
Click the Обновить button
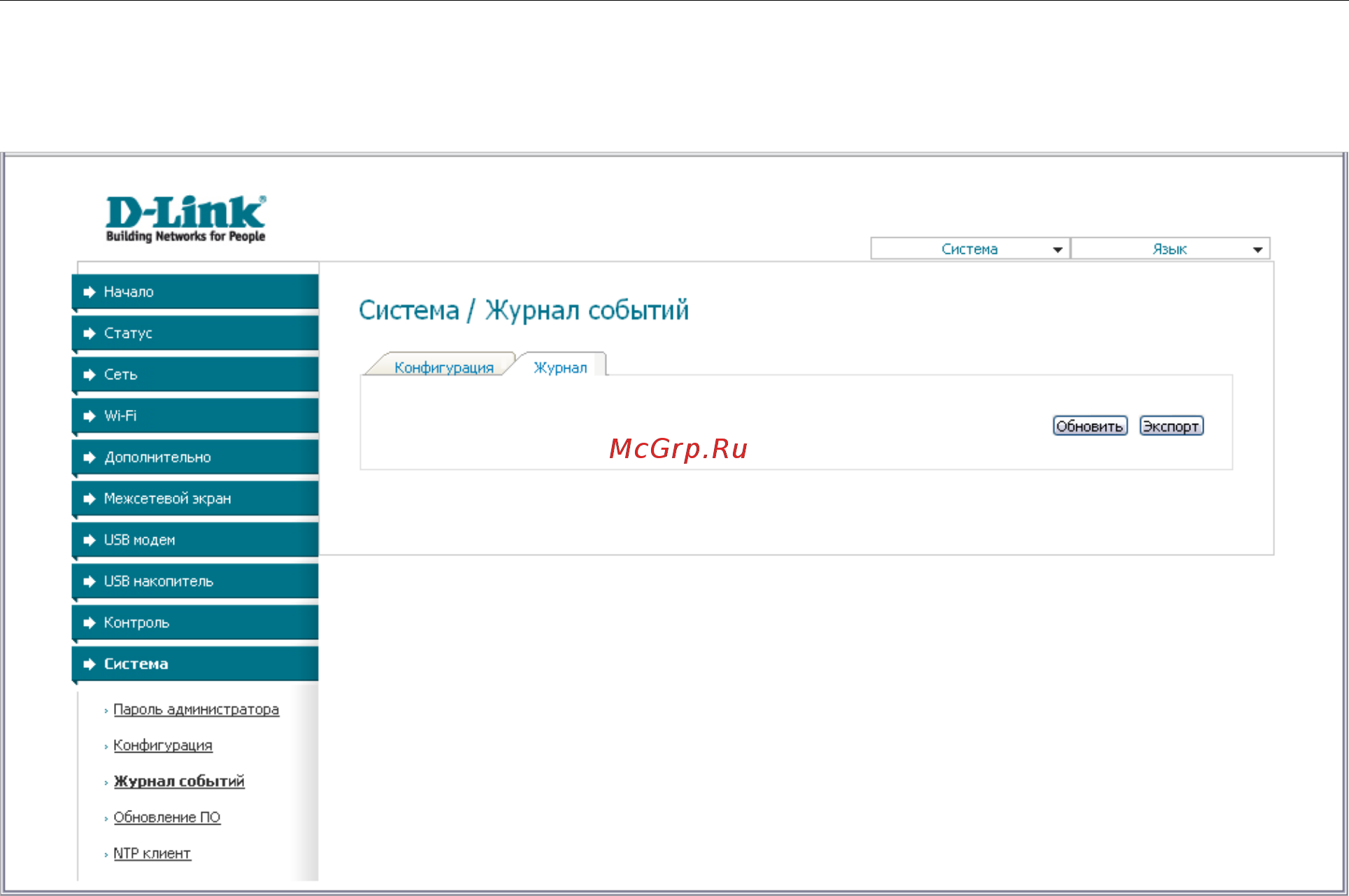click(x=1090, y=426)
